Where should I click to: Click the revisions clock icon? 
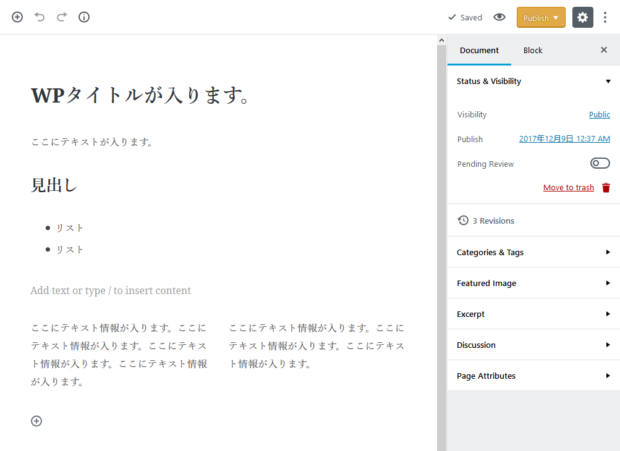[x=463, y=220]
